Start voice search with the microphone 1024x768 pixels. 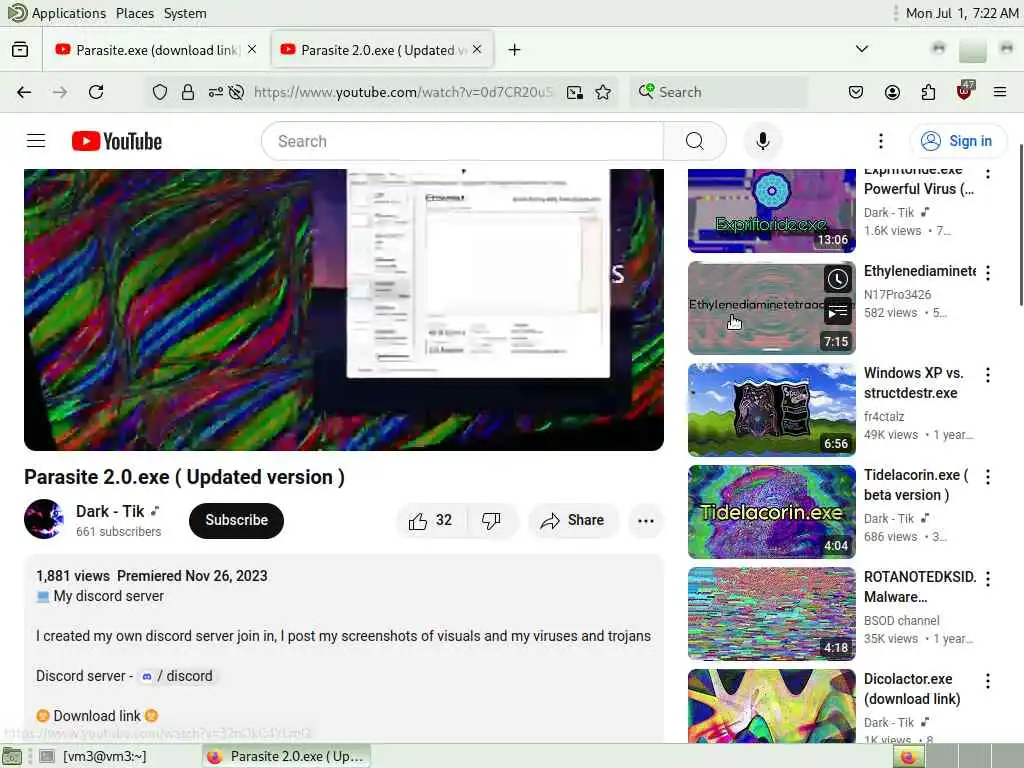coord(762,141)
